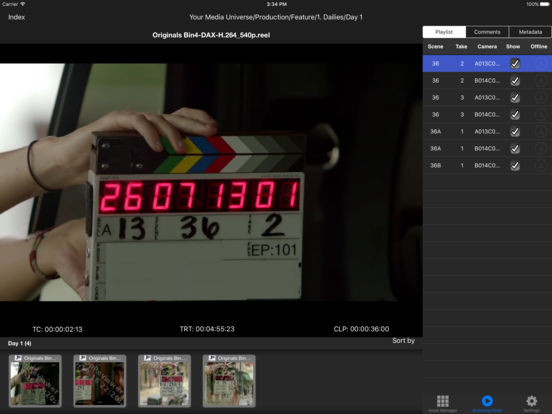Image resolution: width=552 pixels, height=414 pixels.
Task: Open the Settings gear icon
Action: click(x=532, y=401)
